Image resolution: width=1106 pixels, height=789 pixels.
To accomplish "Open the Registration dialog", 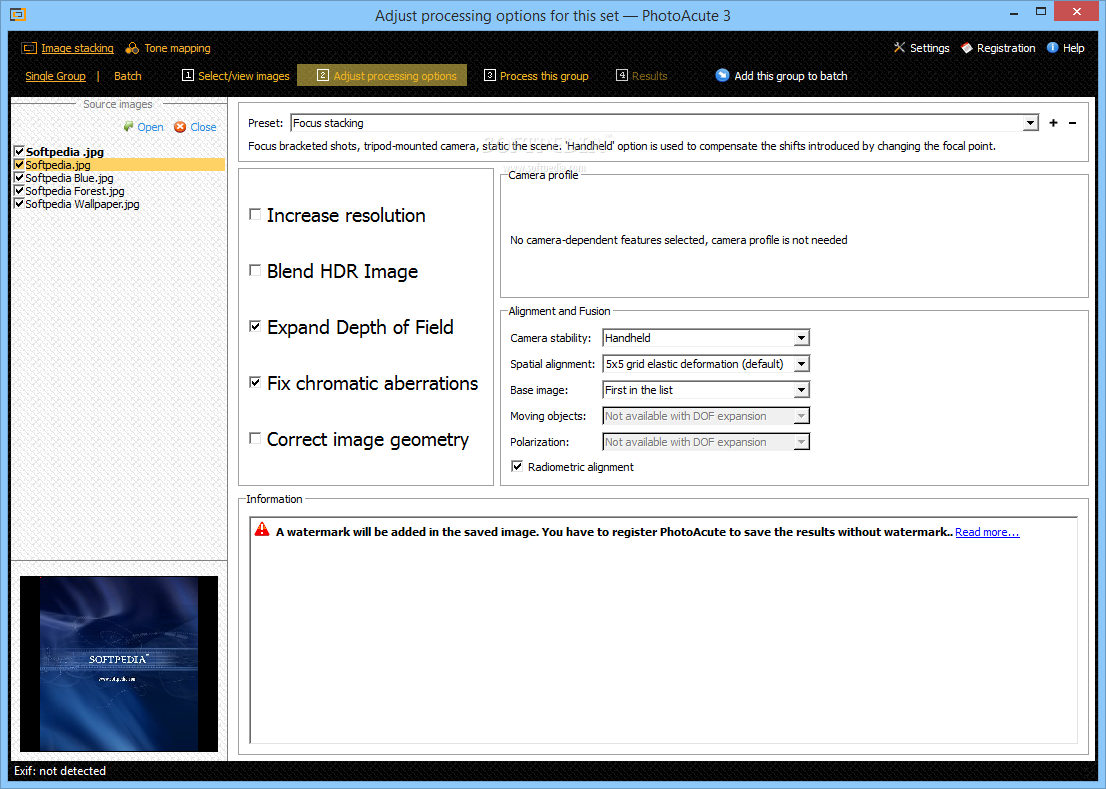I will pyautogui.click(x=1006, y=48).
